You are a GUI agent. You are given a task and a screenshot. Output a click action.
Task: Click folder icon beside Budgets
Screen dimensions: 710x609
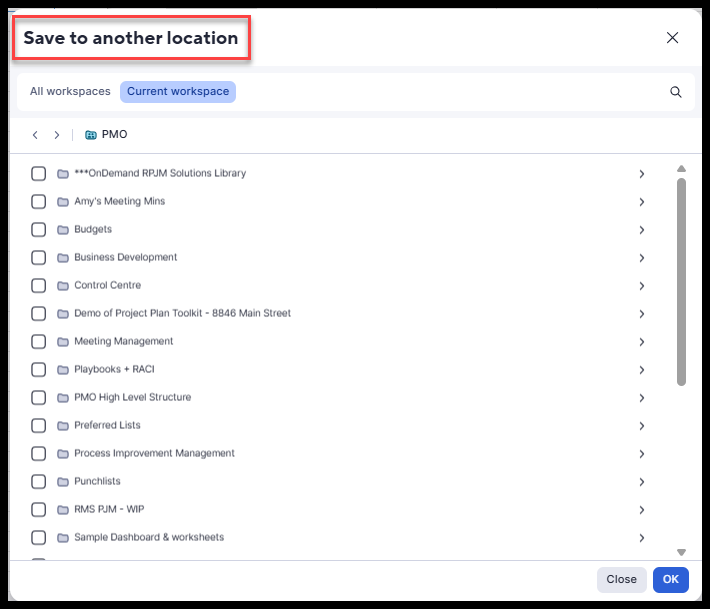pyautogui.click(x=63, y=230)
